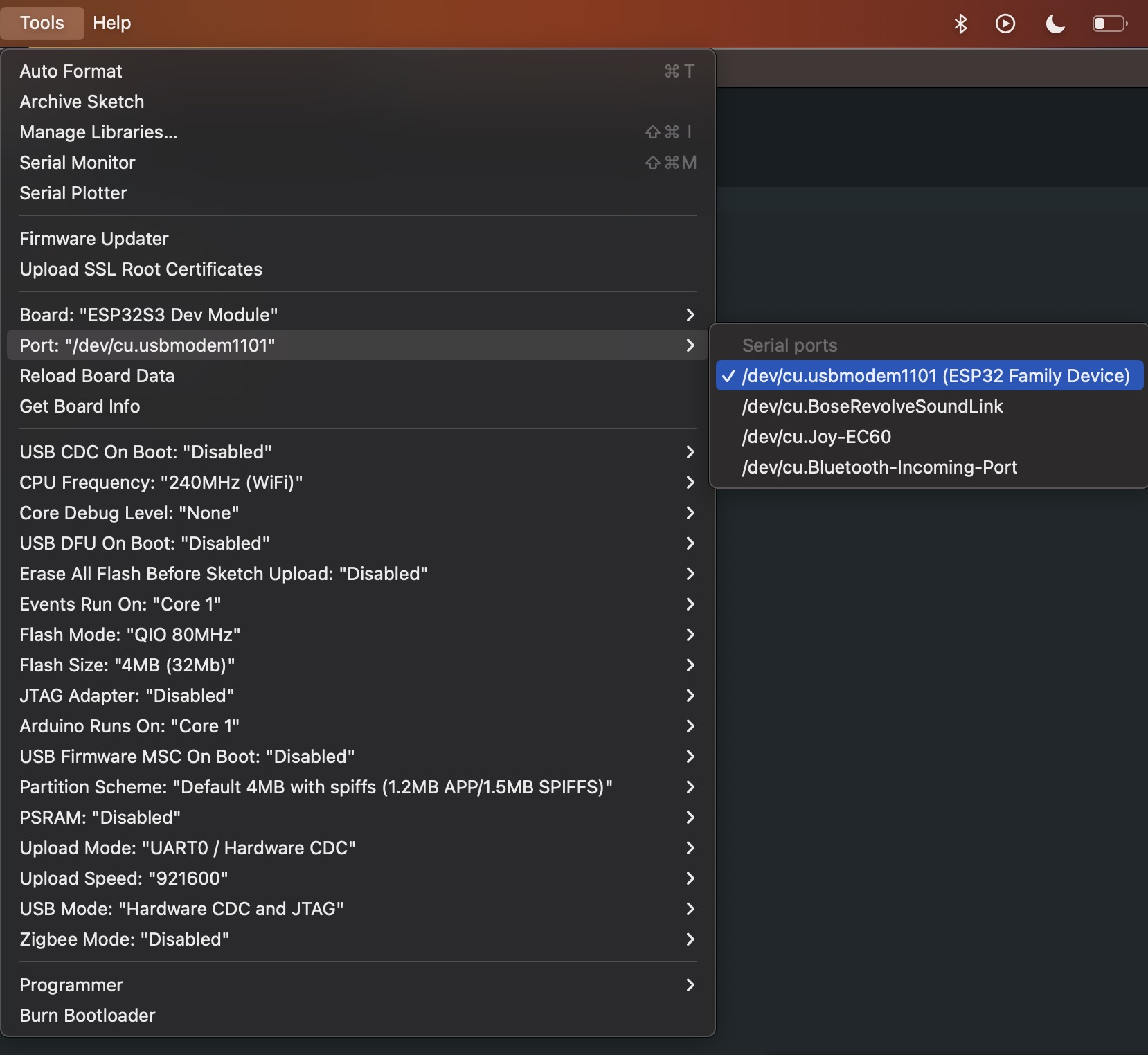Open Upload Mode UART0 option
The height and width of the screenshot is (1055, 1148).
(358, 848)
